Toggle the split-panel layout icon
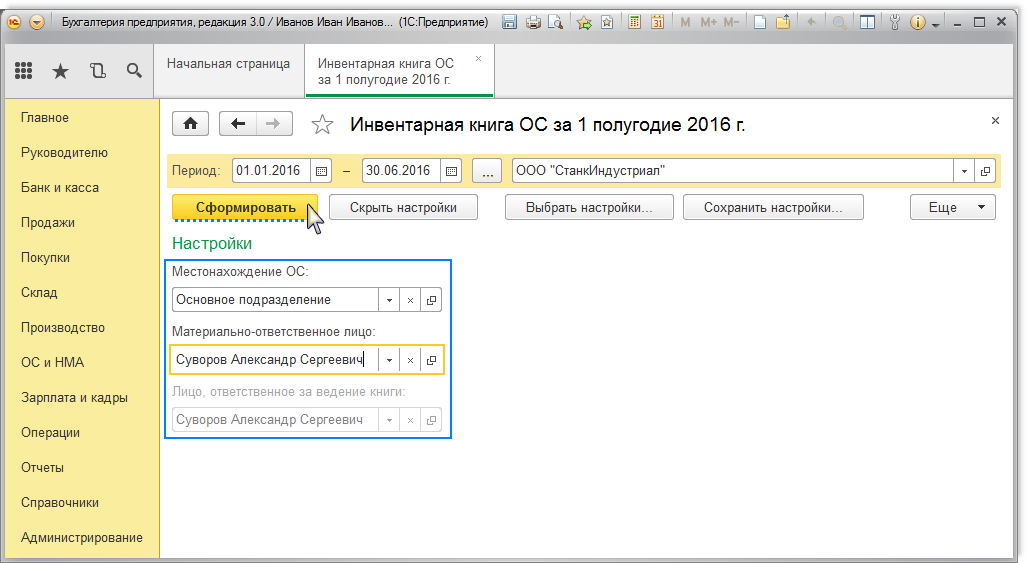Viewport: 1027px width, 563px height. click(x=867, y=22)
